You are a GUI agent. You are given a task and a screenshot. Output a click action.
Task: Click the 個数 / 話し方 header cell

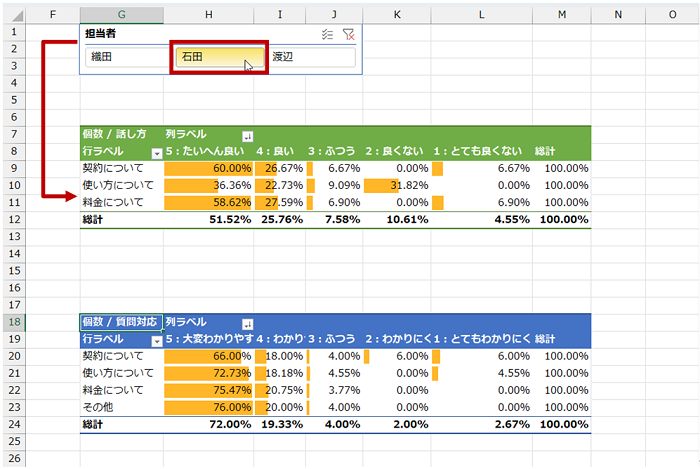(x=121, y=135)
